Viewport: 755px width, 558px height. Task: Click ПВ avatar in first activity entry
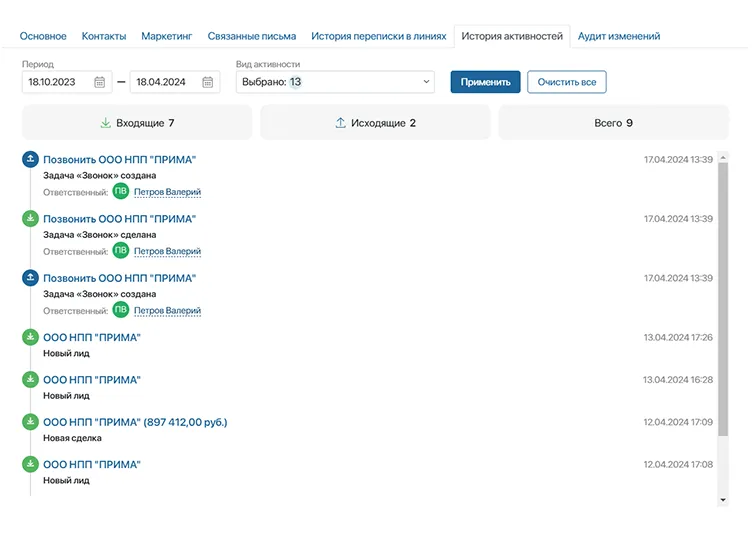[x=121, y=192]
